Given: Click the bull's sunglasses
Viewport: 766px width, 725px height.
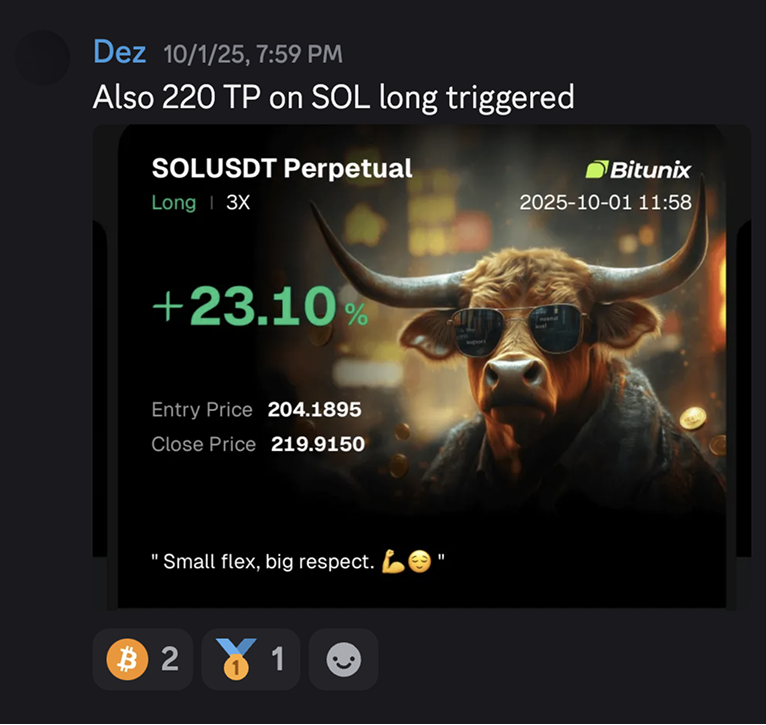Looking at the screenshot, I should pos(519,328).
